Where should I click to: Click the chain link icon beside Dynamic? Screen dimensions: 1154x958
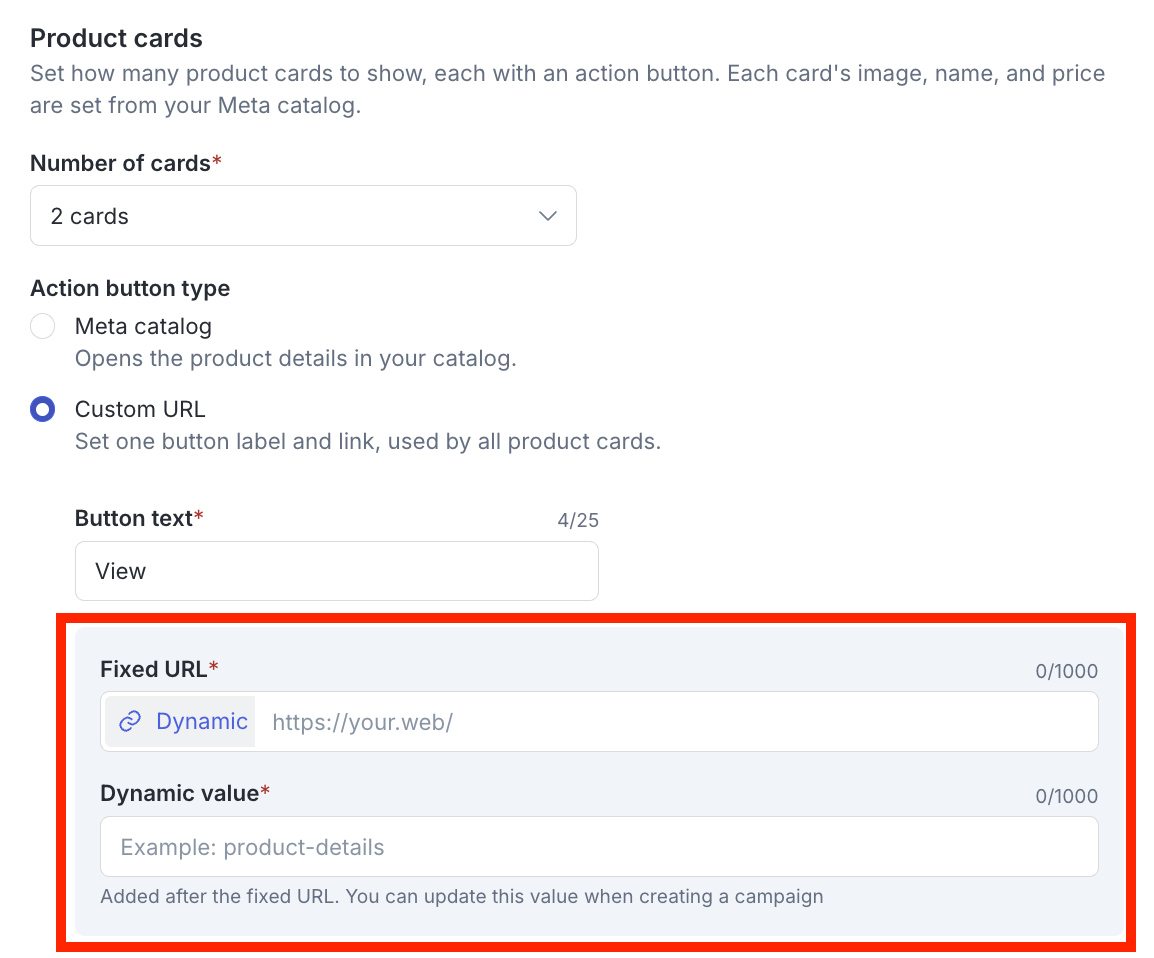130,721
